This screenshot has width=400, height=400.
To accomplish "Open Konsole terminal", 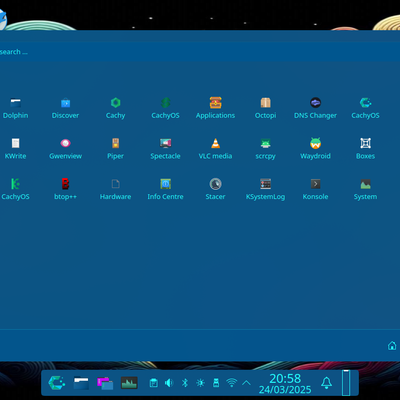I will click(x=315, y=189).
